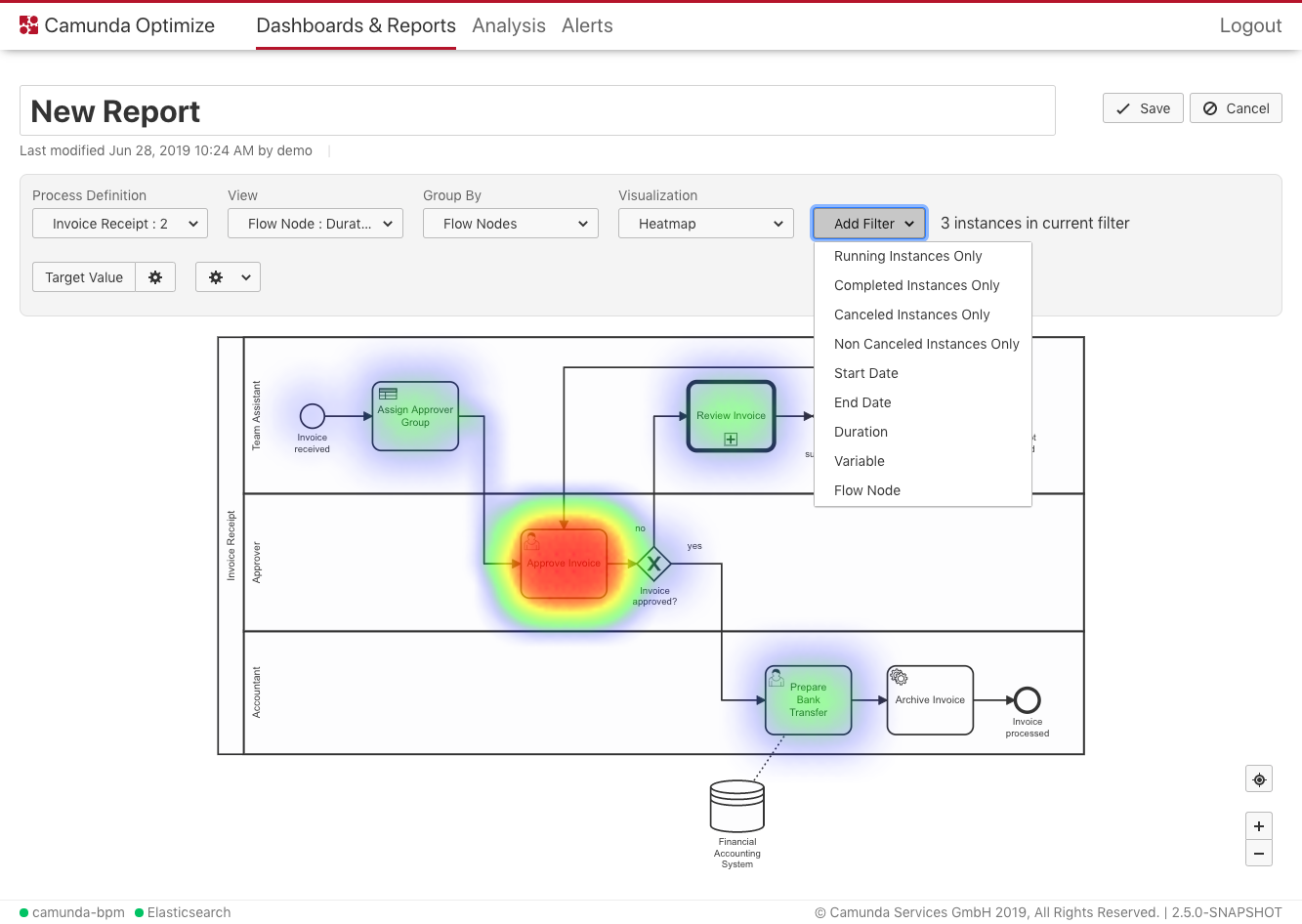
Task: Click the Approver lane label
Action: tap(257, 563)
